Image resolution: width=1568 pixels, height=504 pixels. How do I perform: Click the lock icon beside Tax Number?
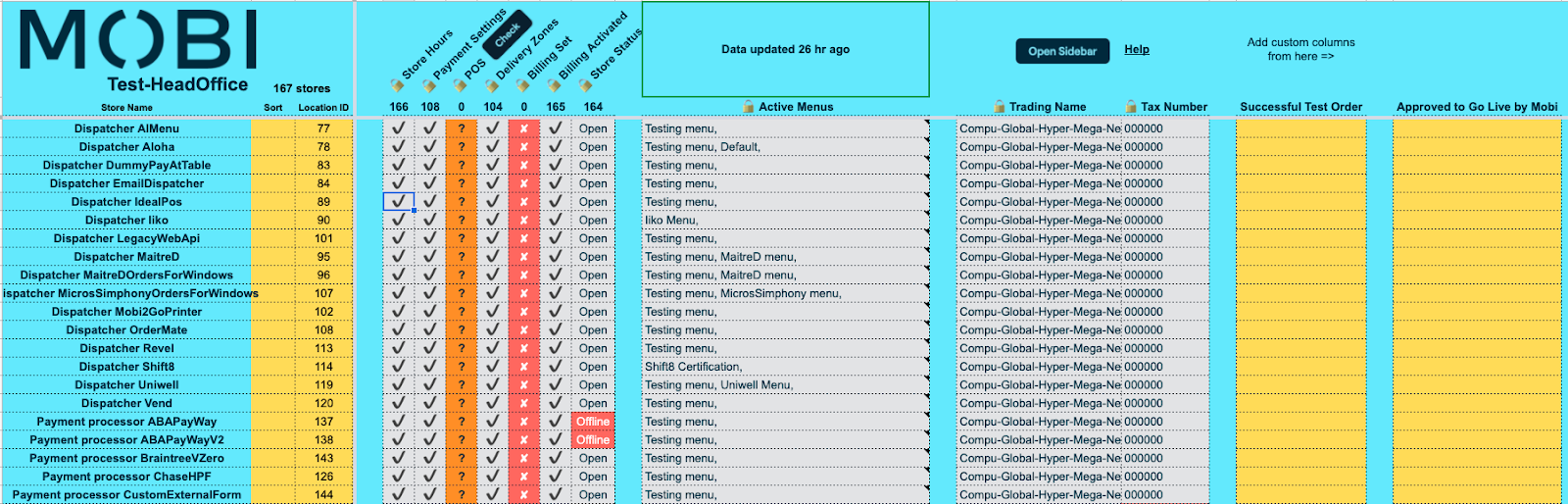tap(1131, 107)
